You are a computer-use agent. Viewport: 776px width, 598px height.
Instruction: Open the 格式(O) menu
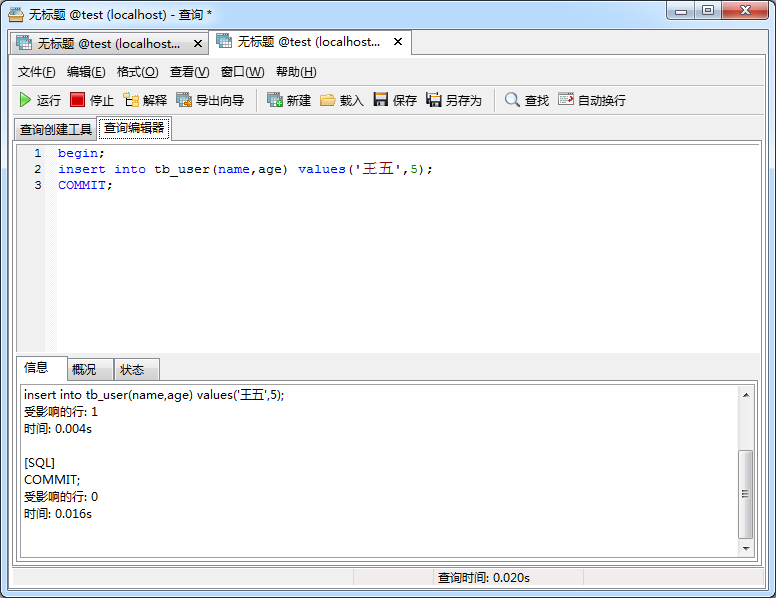(138, 72)
